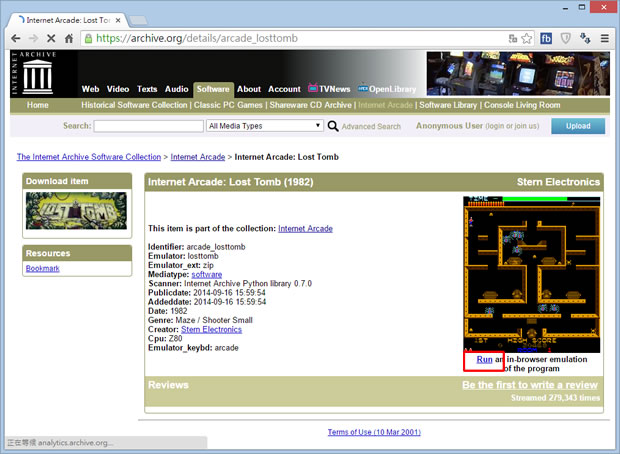The image size is (620, 454).
Task: Click Run to start in-browser emulation
Action: [x=484, y=359]
